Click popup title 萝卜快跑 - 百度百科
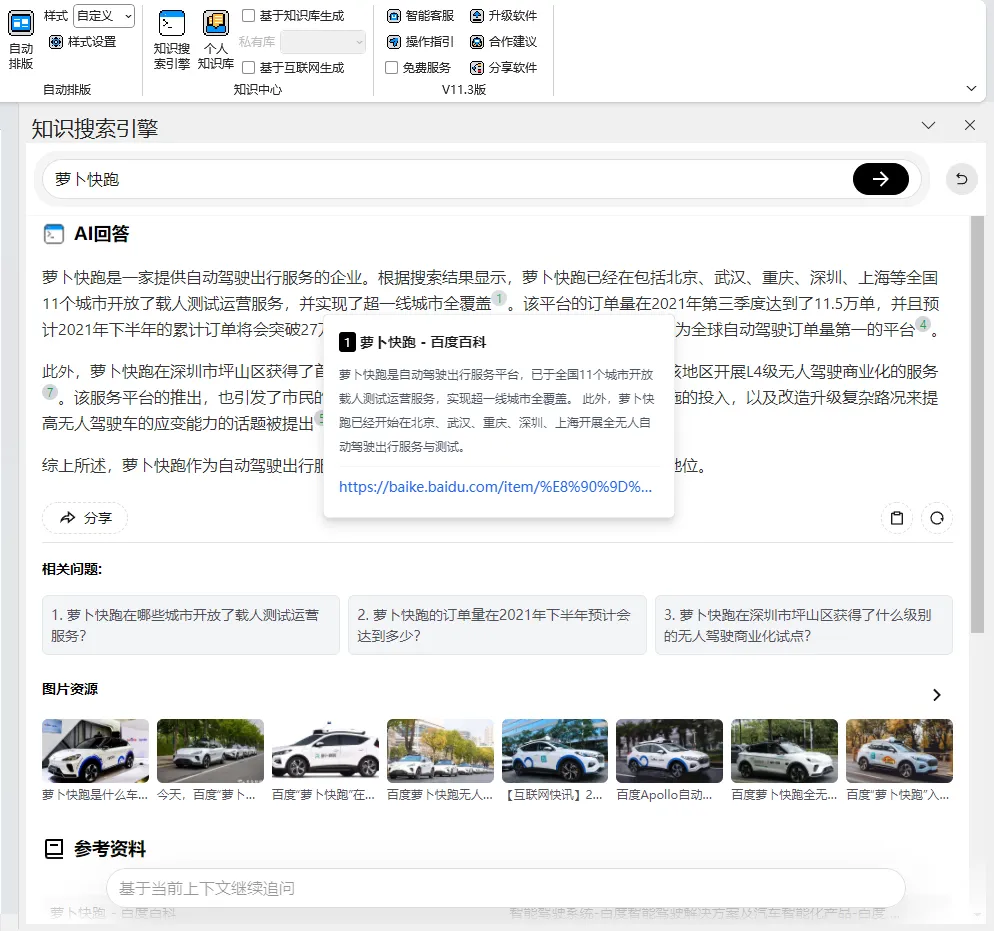The width and height of the screenshot is (994, 931). pos(423,342)
